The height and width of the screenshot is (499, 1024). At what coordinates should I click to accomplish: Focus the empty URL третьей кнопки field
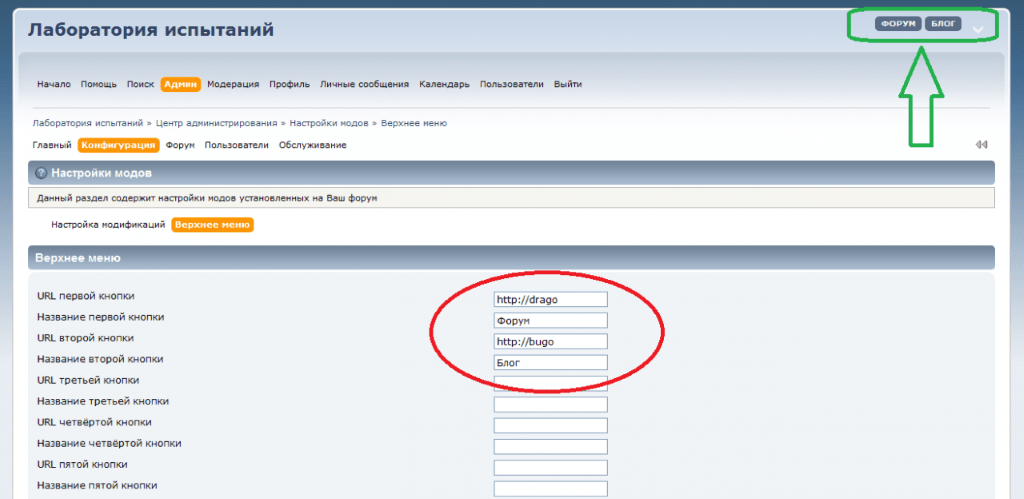[x=550, y=383]
